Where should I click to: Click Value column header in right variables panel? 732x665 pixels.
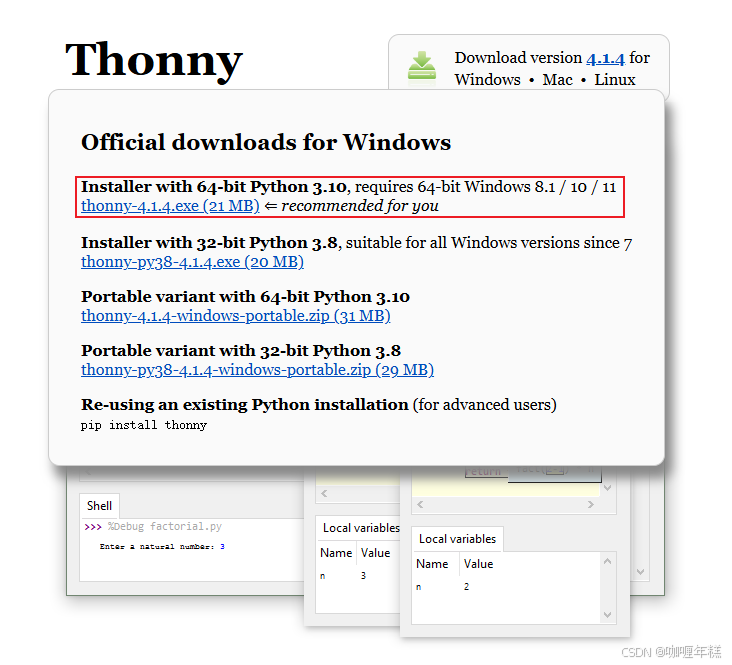pos(478,564)
